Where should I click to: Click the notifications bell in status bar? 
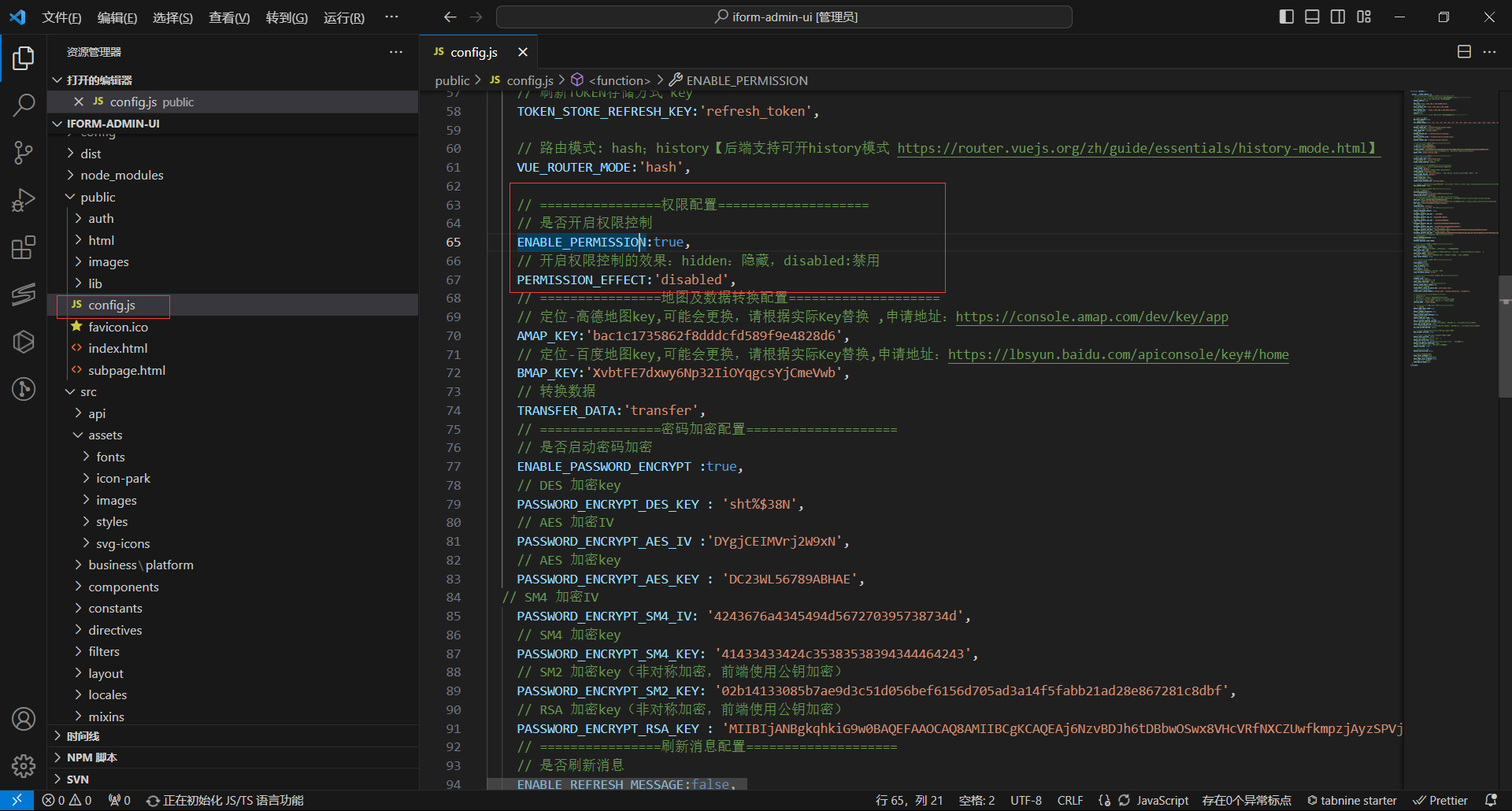tap(1490, 800)
